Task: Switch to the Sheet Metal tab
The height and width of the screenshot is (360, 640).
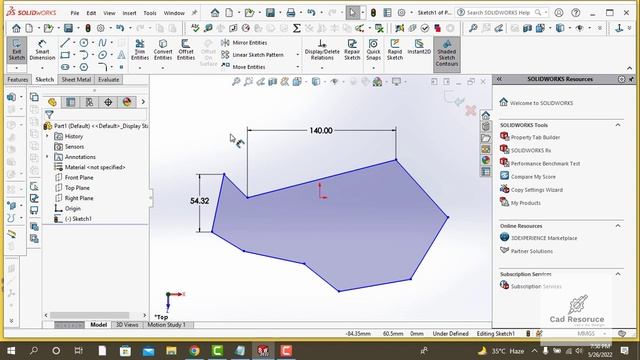Action: 76,80
